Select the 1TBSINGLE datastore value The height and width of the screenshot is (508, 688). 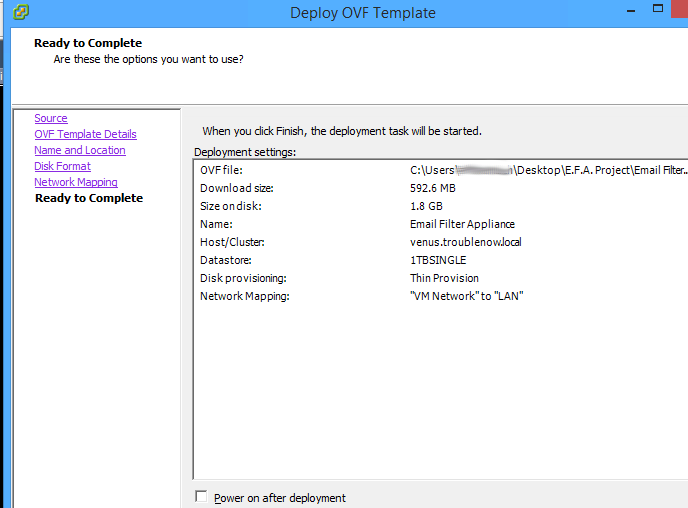pyautogui.click(x=438, y=260)
